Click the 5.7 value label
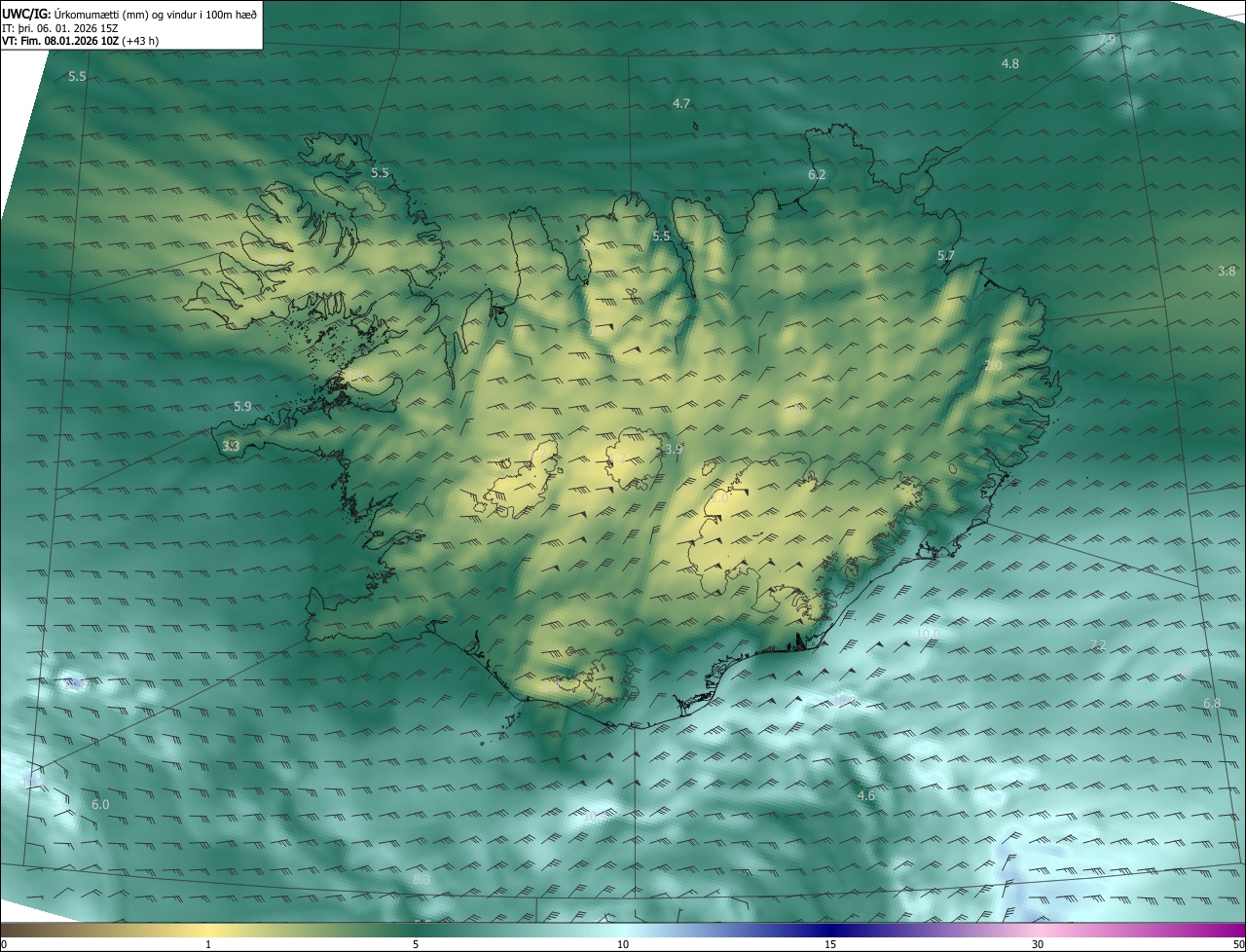The width and height of the screenshot is (1246, 952). [x=946, y=256]
